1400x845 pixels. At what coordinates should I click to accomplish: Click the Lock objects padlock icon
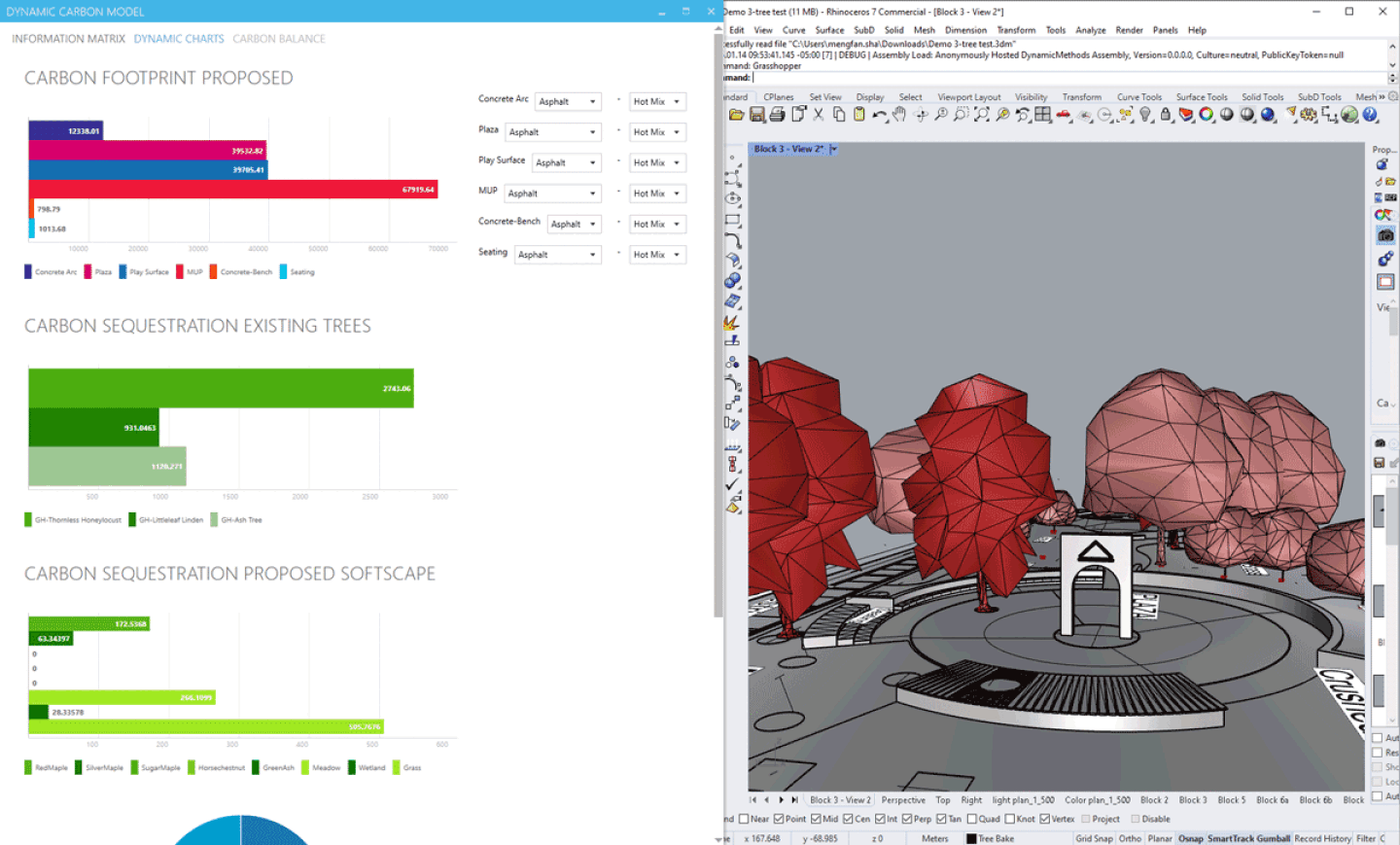click(1166, 115)
